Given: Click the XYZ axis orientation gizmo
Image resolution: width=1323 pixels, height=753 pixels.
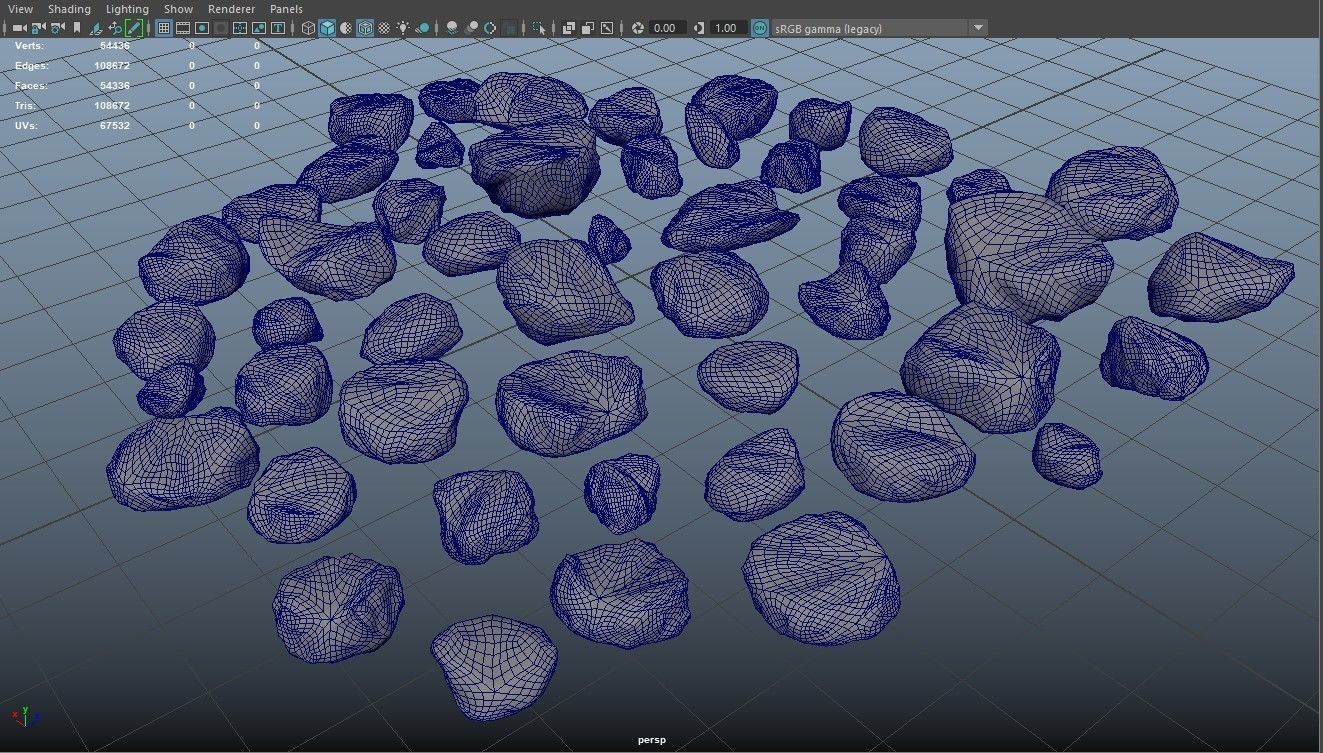Looking at the screenshot, I should coord(26,716).
